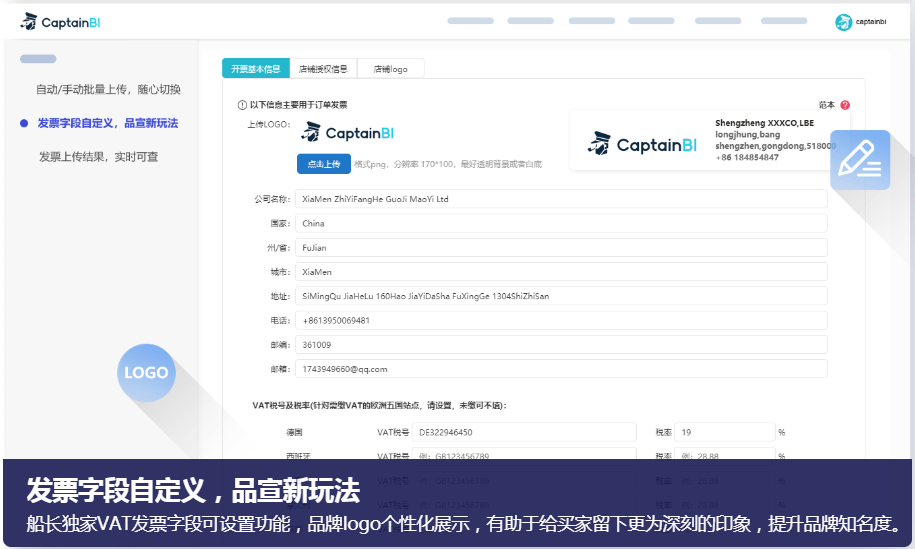
Task: Click the VAT税号及税率 section heading
Action: coord(379,405)
